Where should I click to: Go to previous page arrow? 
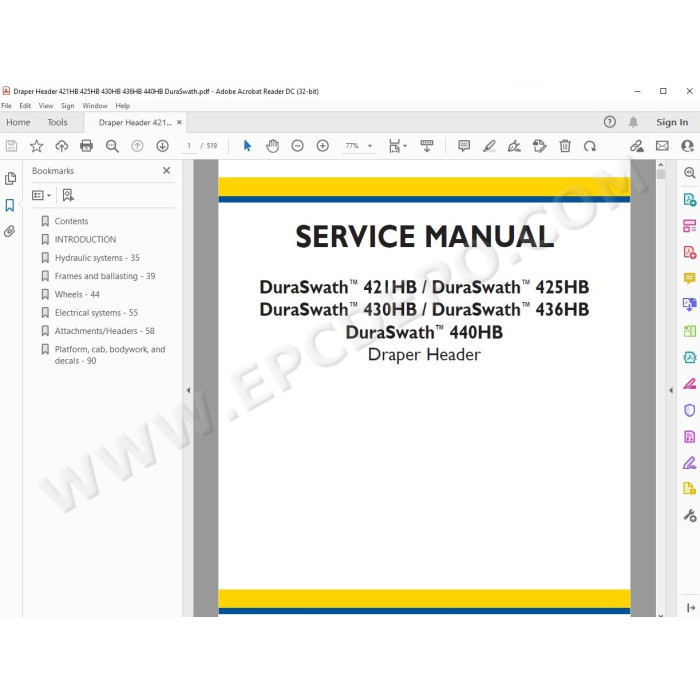(137, 146)
